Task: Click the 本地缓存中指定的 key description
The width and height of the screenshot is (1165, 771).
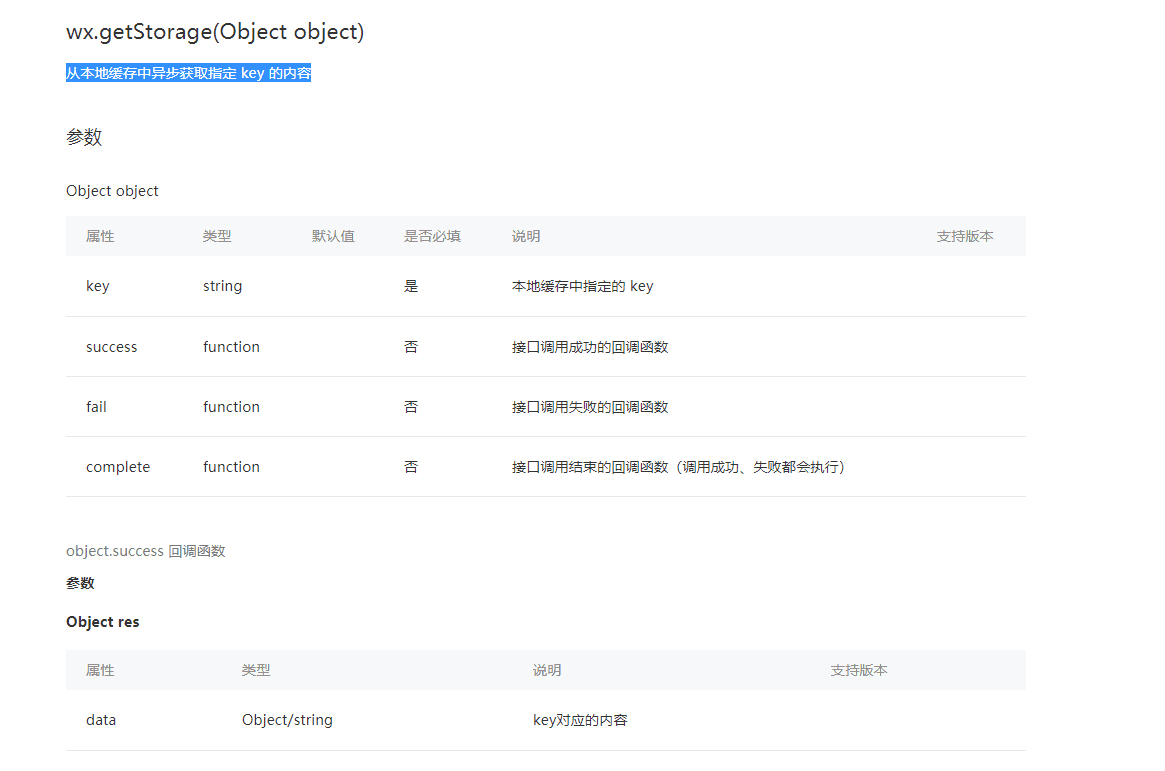Action: (582, 286)
